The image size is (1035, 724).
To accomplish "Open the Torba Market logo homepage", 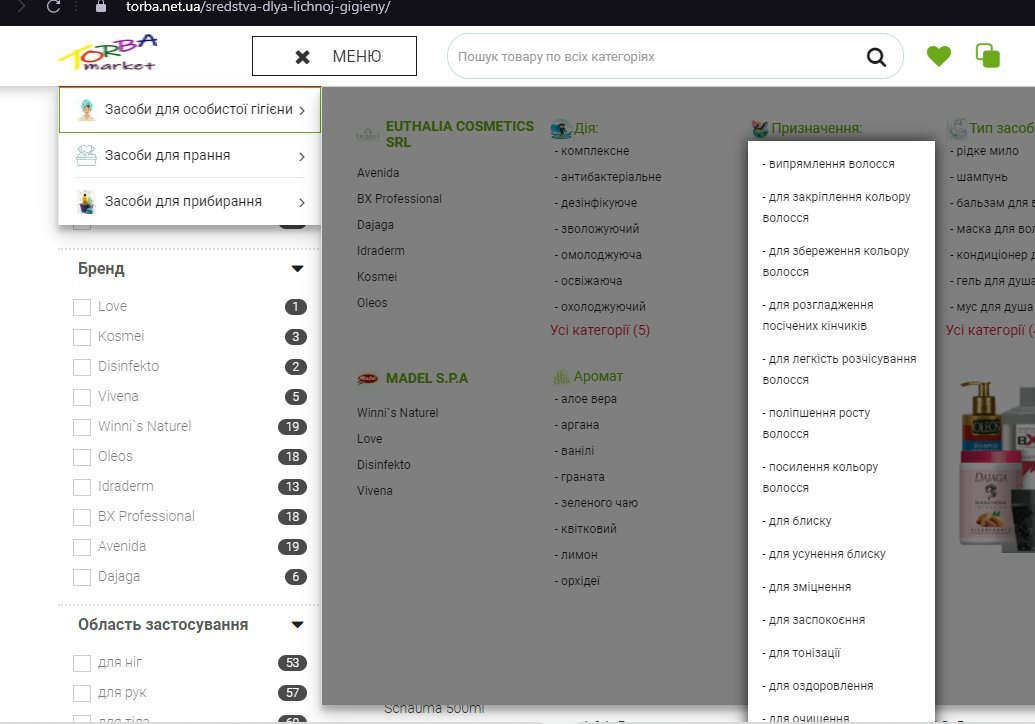I will point(108,53).
